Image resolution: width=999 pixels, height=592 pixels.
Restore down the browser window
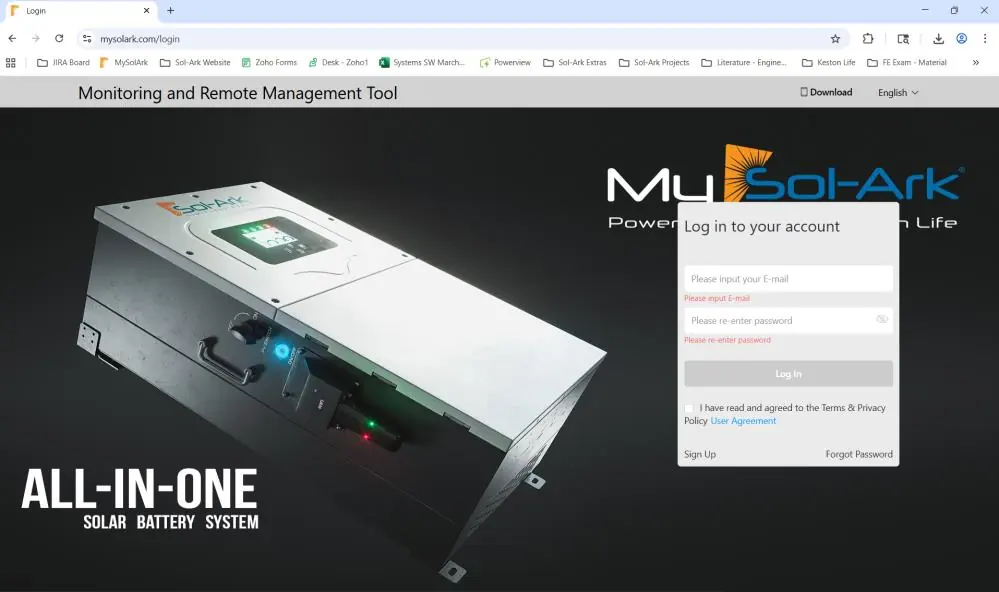[x=954, y=10]
